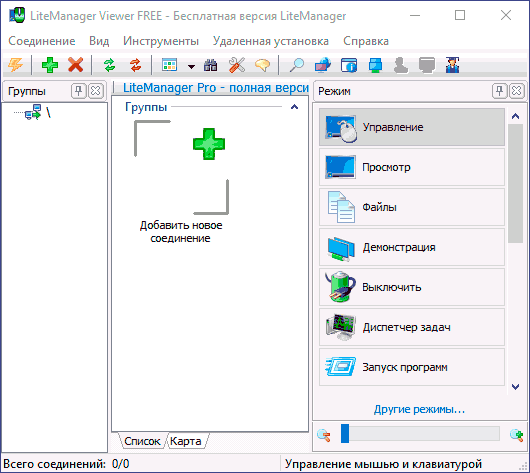Screen dimensions: 530x473
Task: Click the LiteManager app icon in title bar
Action: coord(17,16)
